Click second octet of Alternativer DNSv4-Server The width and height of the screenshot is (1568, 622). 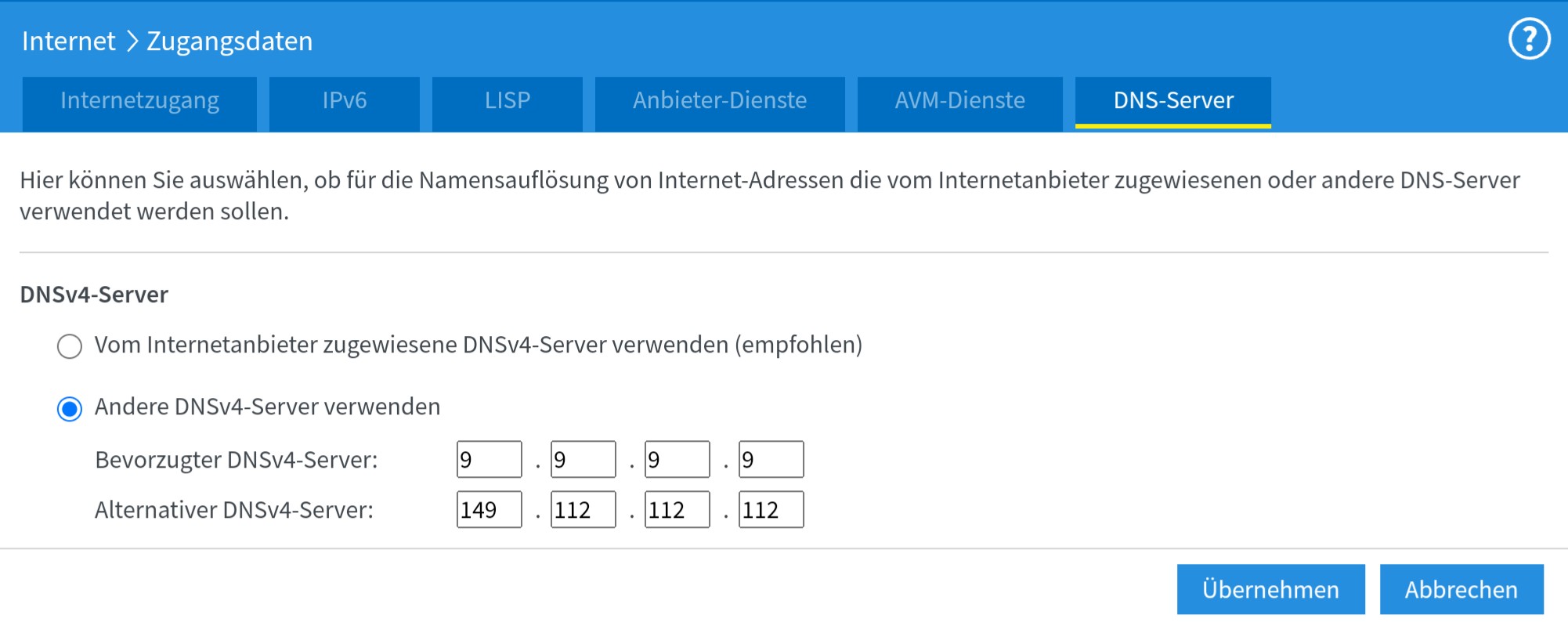(x=583, y=510)
